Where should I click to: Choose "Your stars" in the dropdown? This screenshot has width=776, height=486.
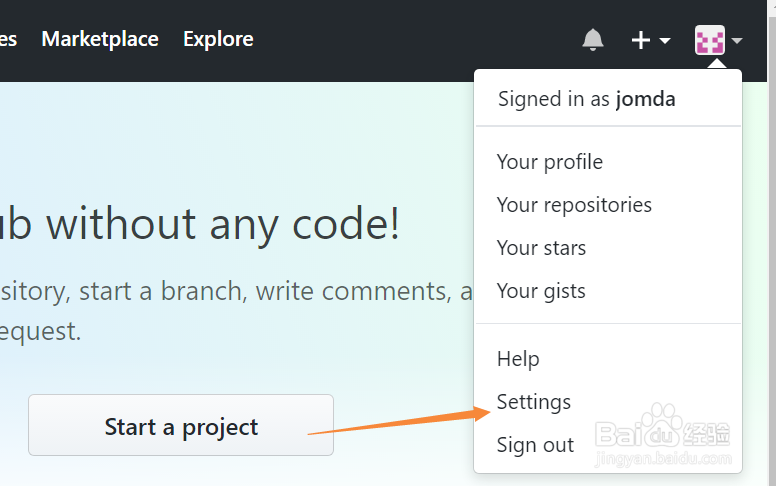pos(541,248)
